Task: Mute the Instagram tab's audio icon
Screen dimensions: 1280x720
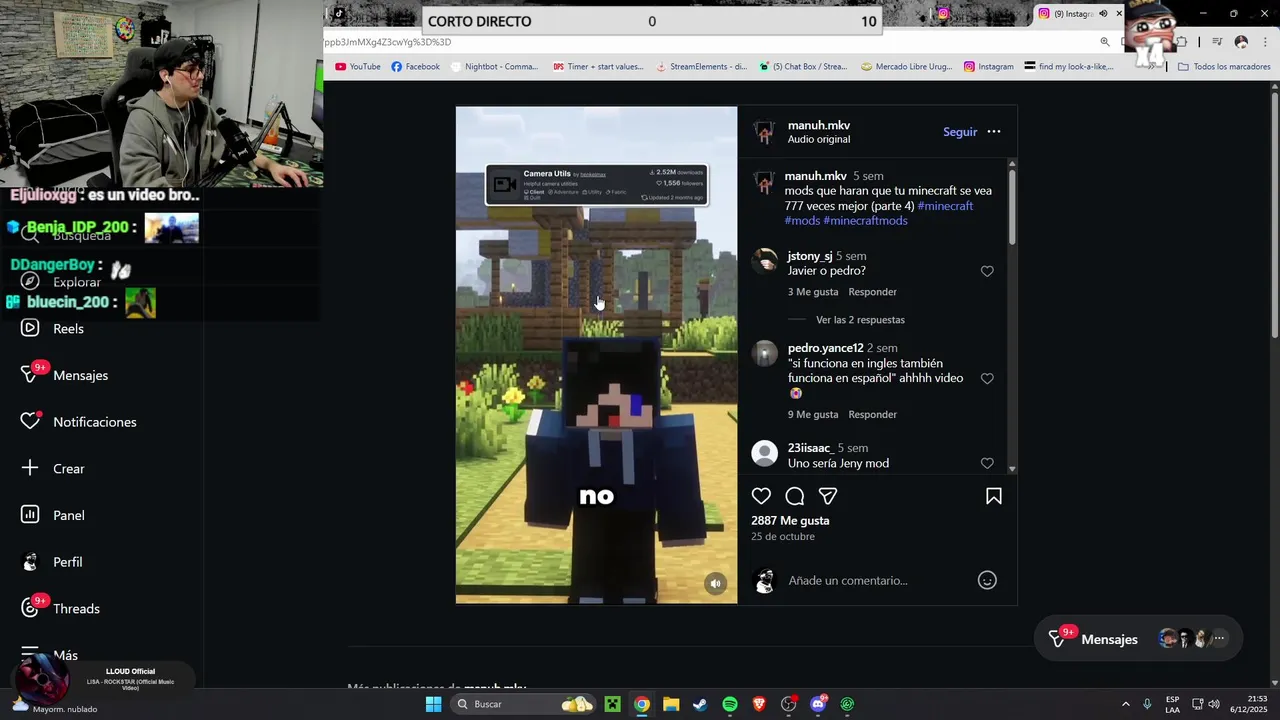Action: click(x=1104, y=14)
